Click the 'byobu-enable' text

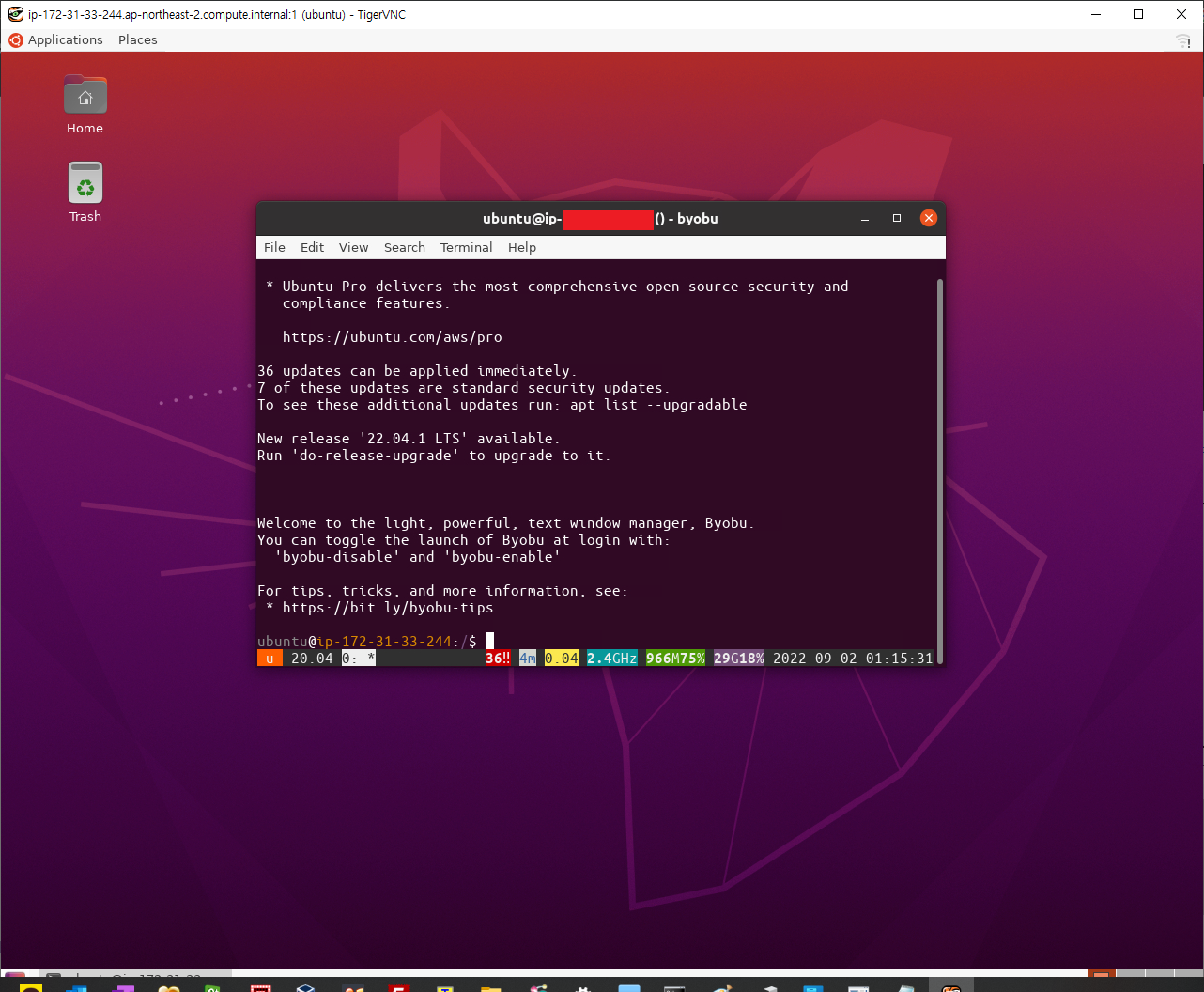[502, 557]
